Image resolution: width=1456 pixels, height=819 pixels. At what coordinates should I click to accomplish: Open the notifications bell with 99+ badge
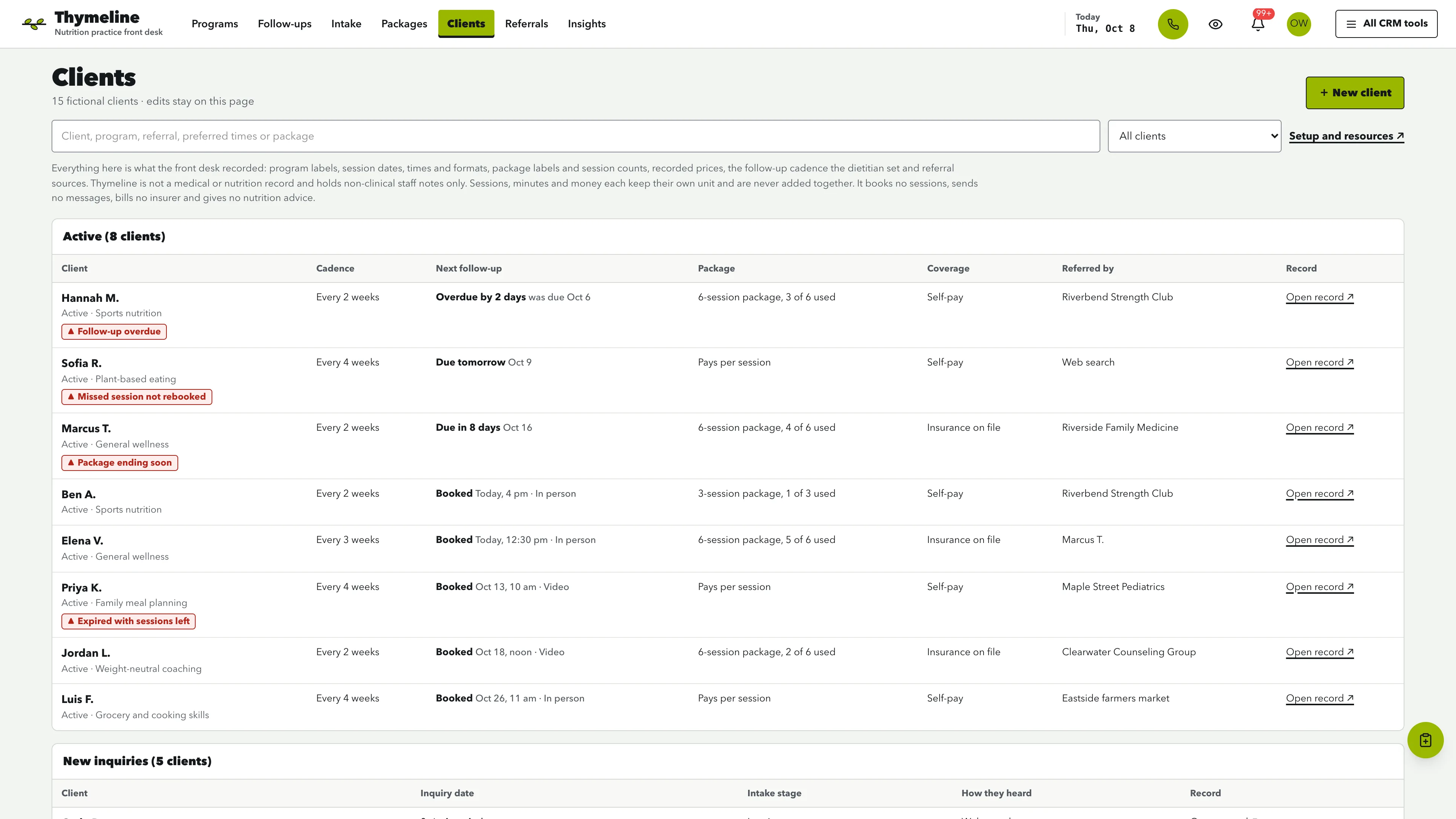coord(1258,24)
